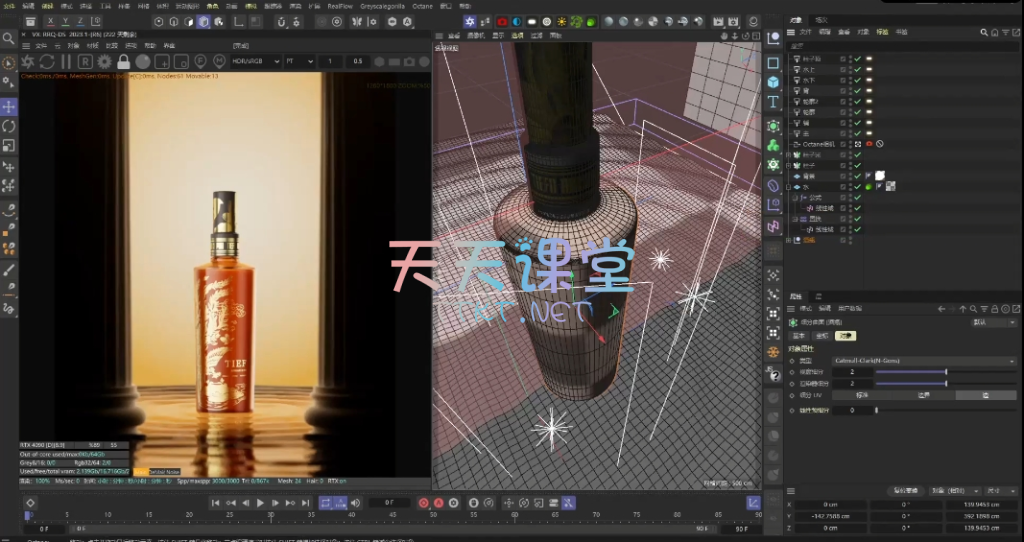Toggle the Z axis lock
Screen dimensions: 1024x542
[x=80, y=21]
